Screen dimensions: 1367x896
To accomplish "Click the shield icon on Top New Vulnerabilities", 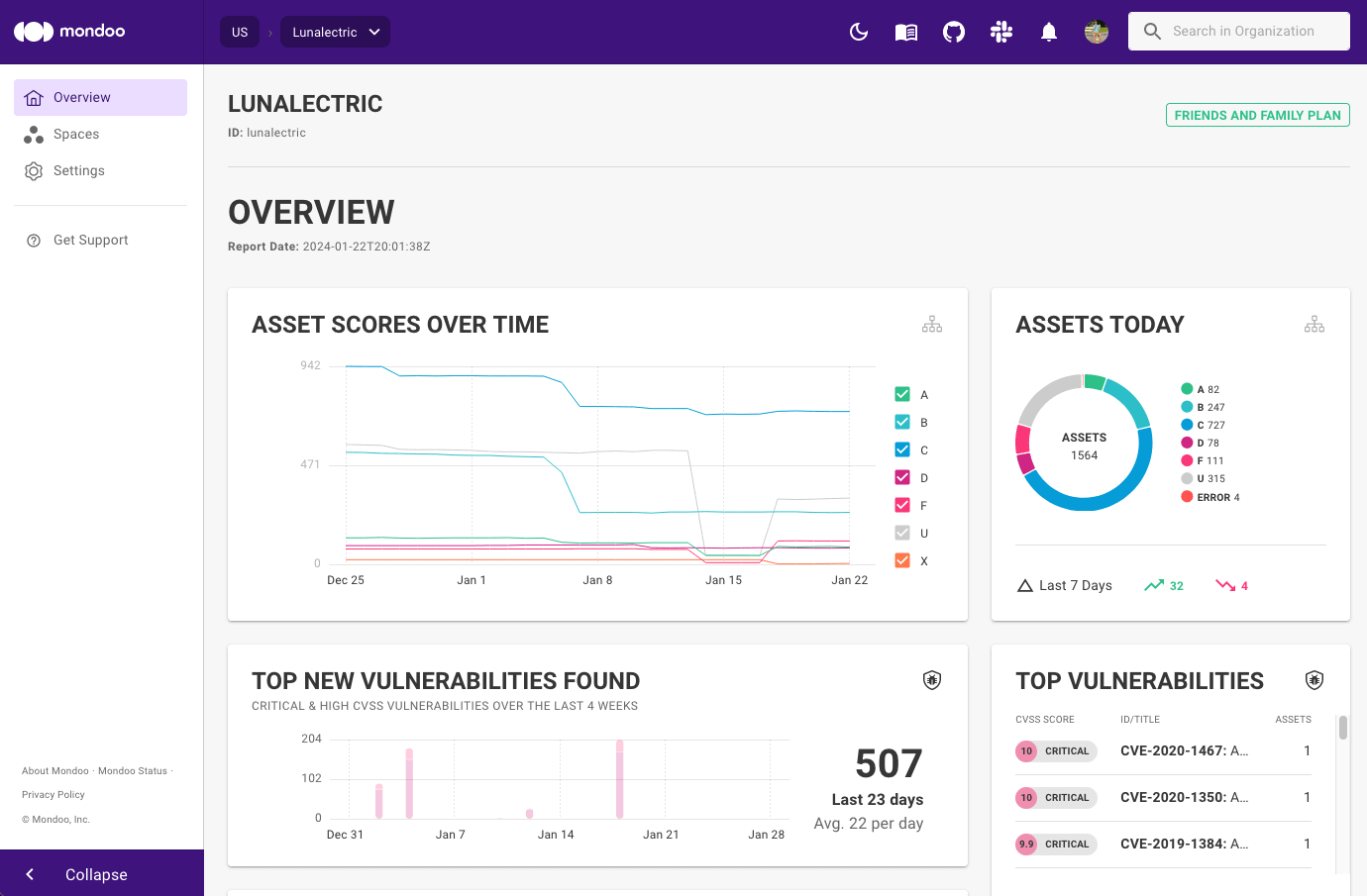I will coord(931,680).
